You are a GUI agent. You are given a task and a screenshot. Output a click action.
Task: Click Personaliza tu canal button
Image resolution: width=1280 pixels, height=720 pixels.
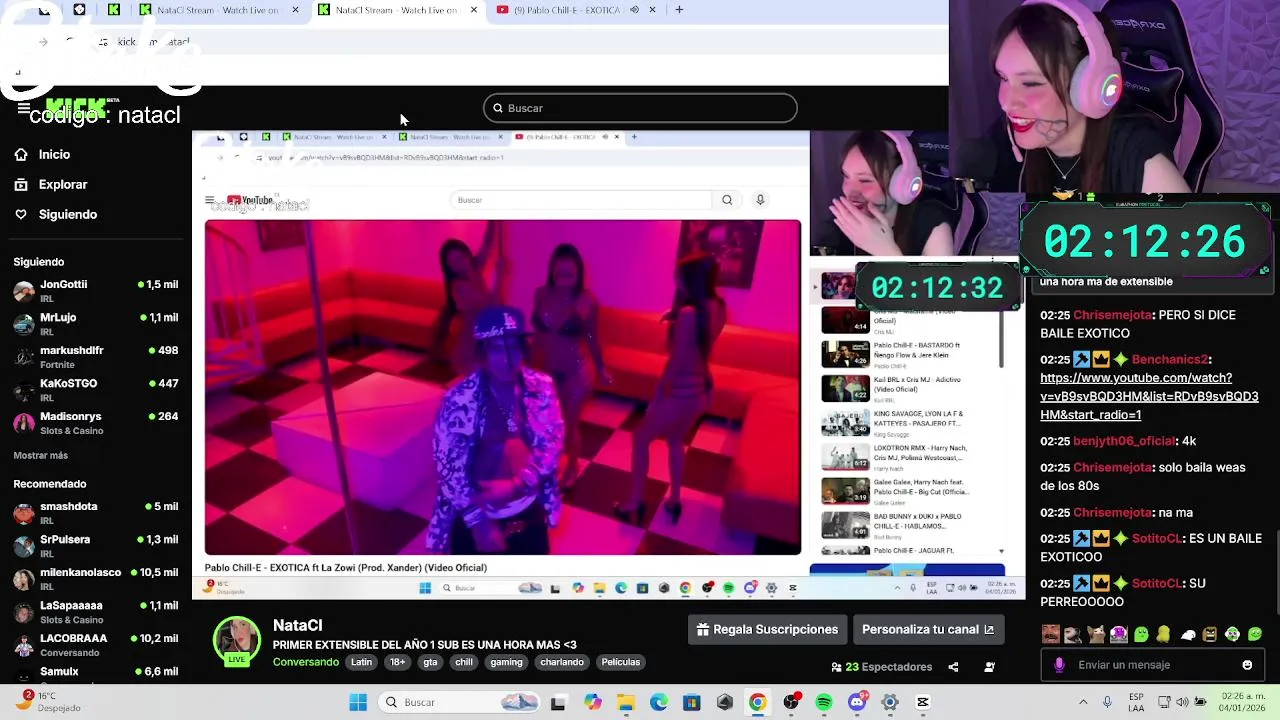[x=928, y=630]
